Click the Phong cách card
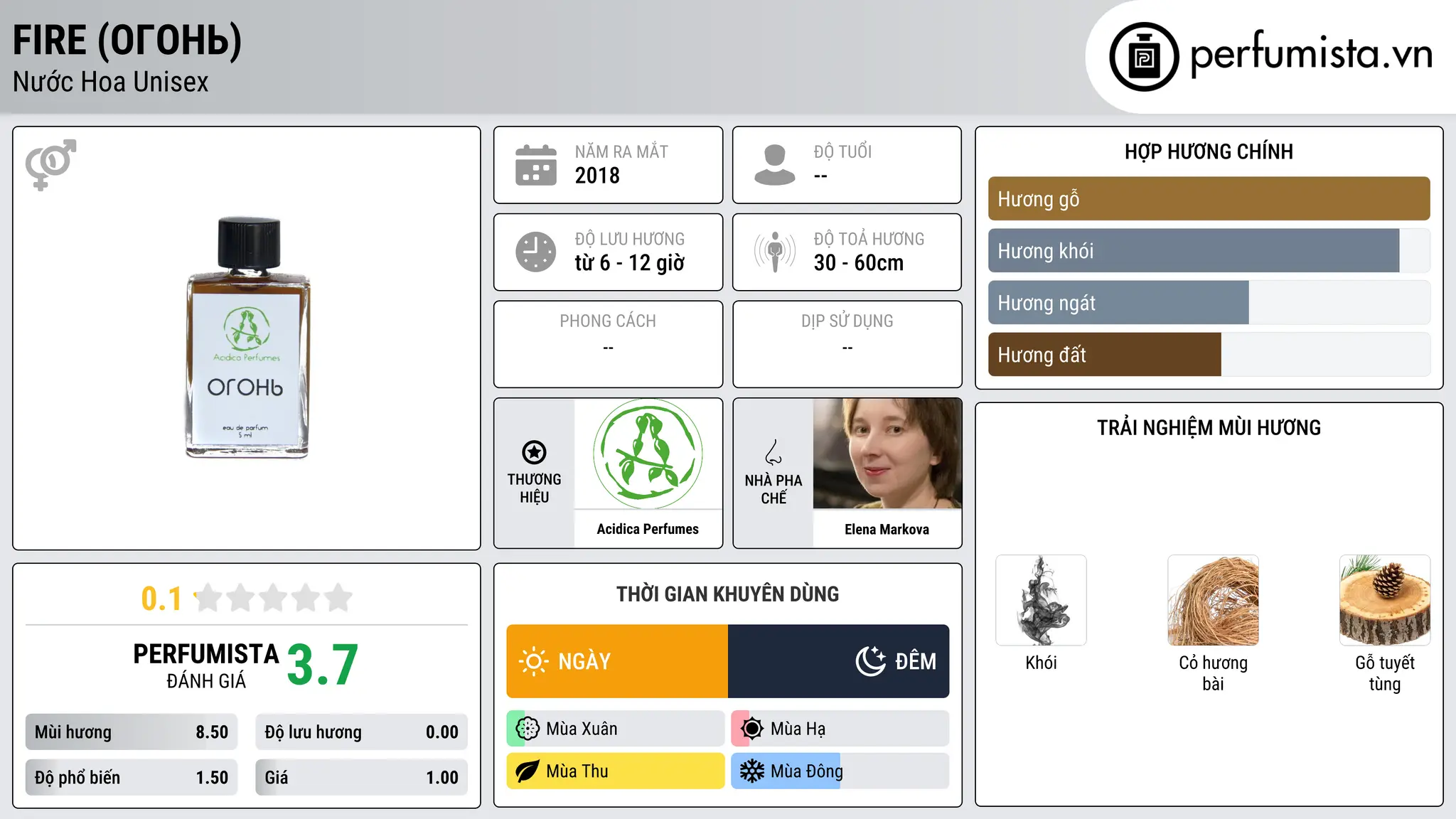The image size is (1456, 819). coord(608,344)
